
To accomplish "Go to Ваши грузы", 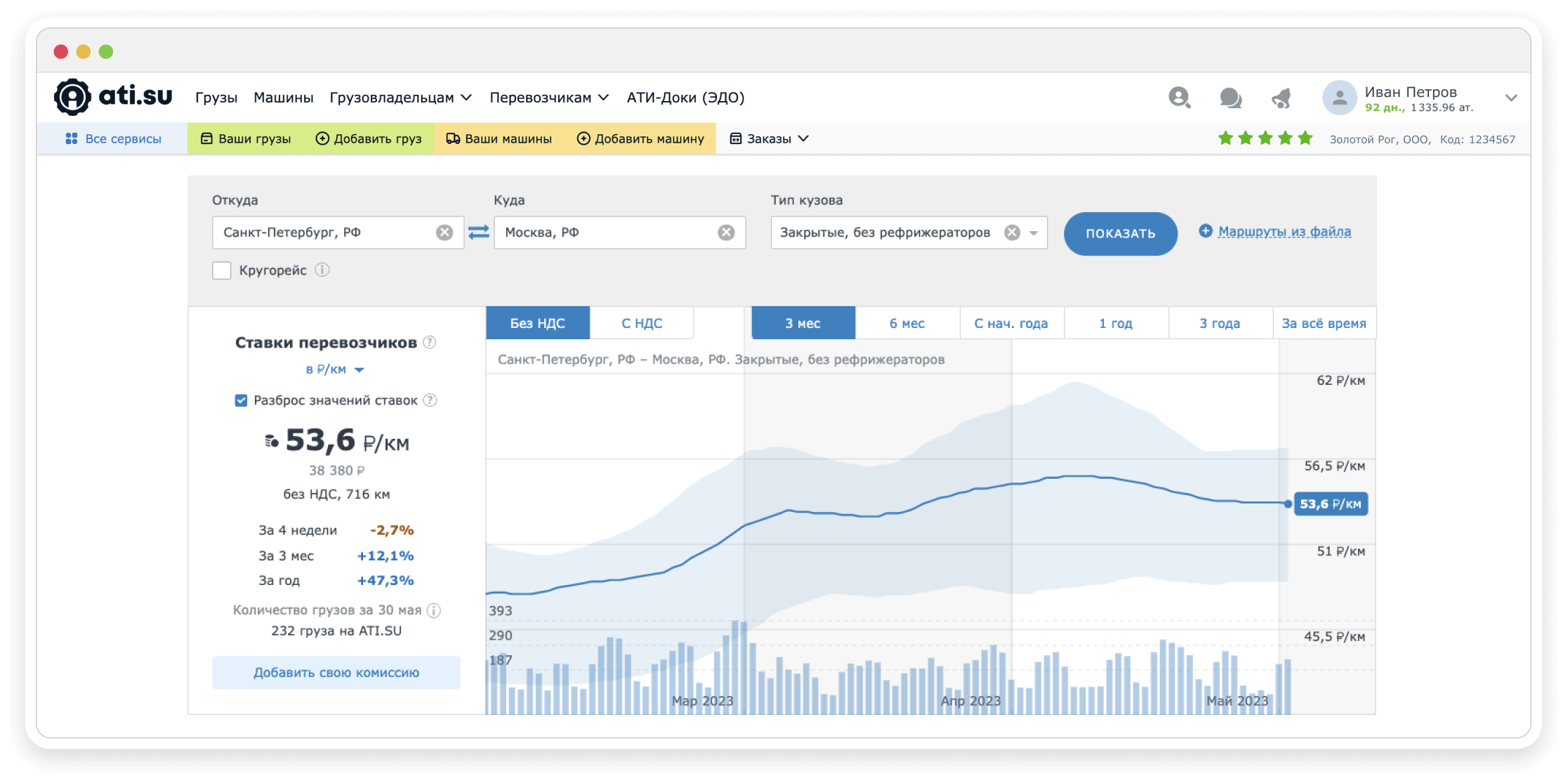I will (246, 138).
